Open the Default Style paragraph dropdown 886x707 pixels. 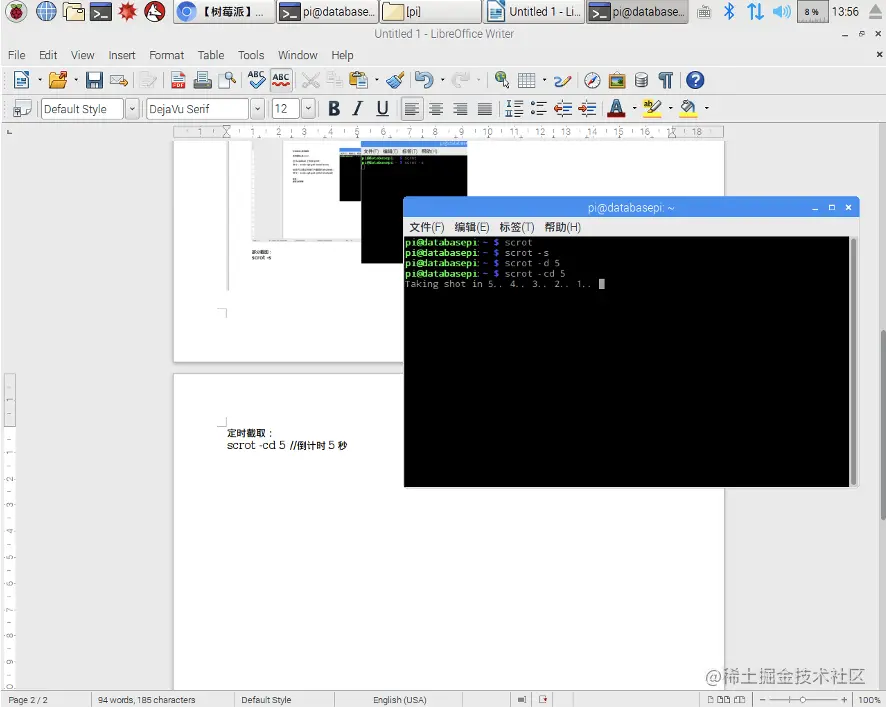point(132,109)
